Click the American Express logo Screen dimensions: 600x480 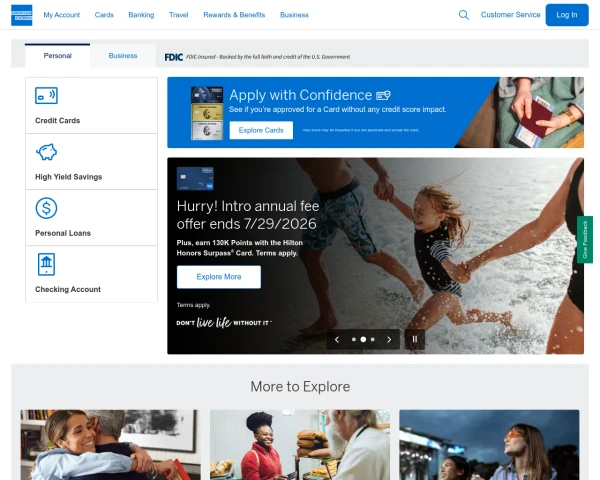point(21,15)
